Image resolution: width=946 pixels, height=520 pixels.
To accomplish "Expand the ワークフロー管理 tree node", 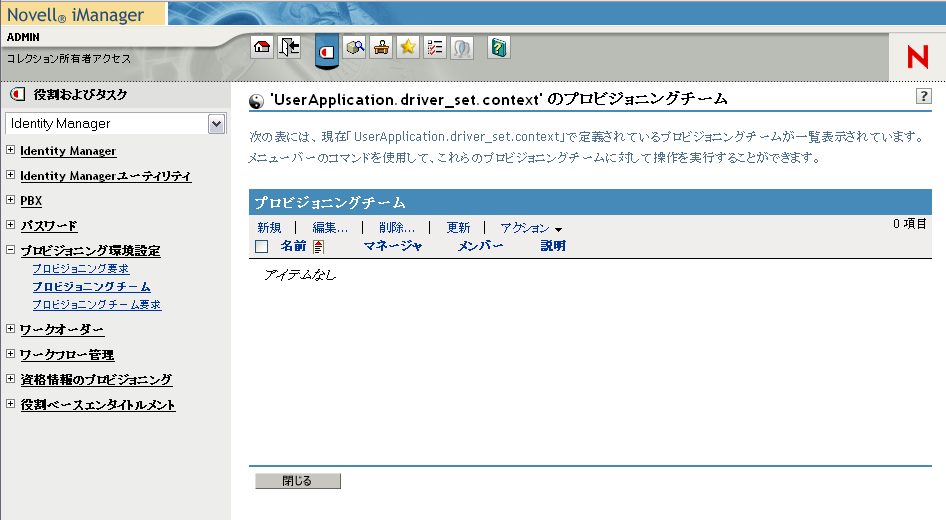I will click(x=10, y=354).
